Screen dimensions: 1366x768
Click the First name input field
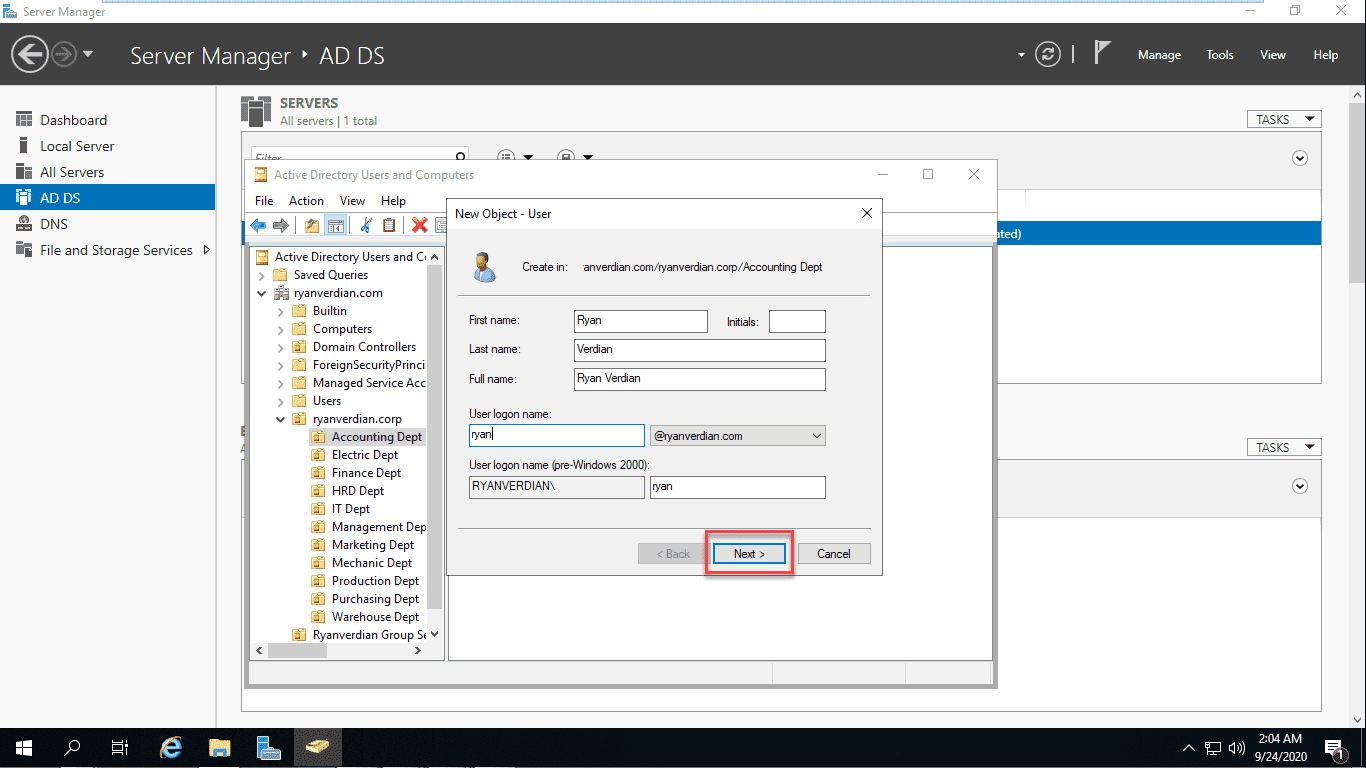tap(641, 321)
